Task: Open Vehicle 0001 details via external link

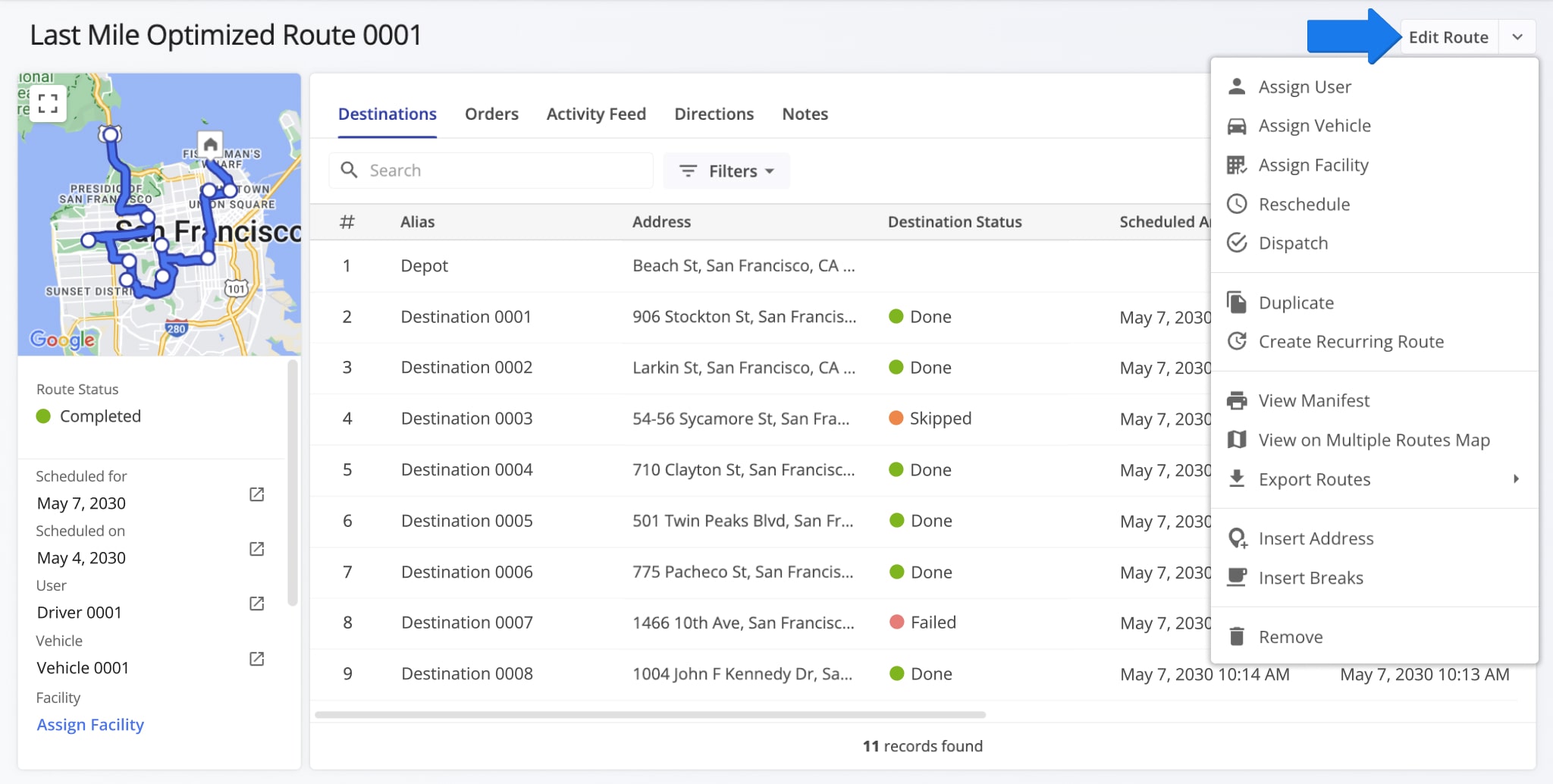Action: pos(256,659)
